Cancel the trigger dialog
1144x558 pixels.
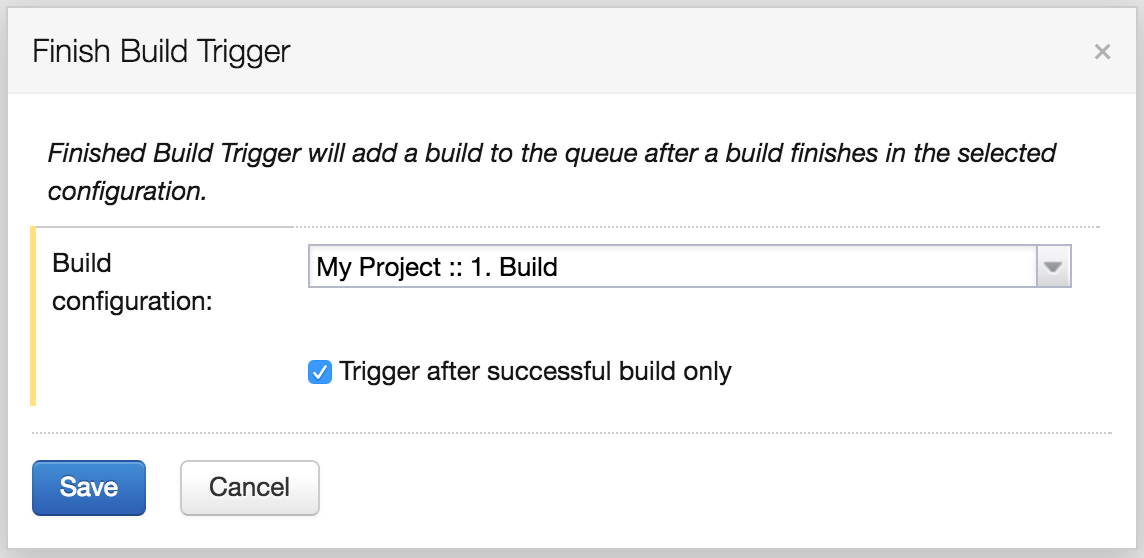tap(250, 487)
